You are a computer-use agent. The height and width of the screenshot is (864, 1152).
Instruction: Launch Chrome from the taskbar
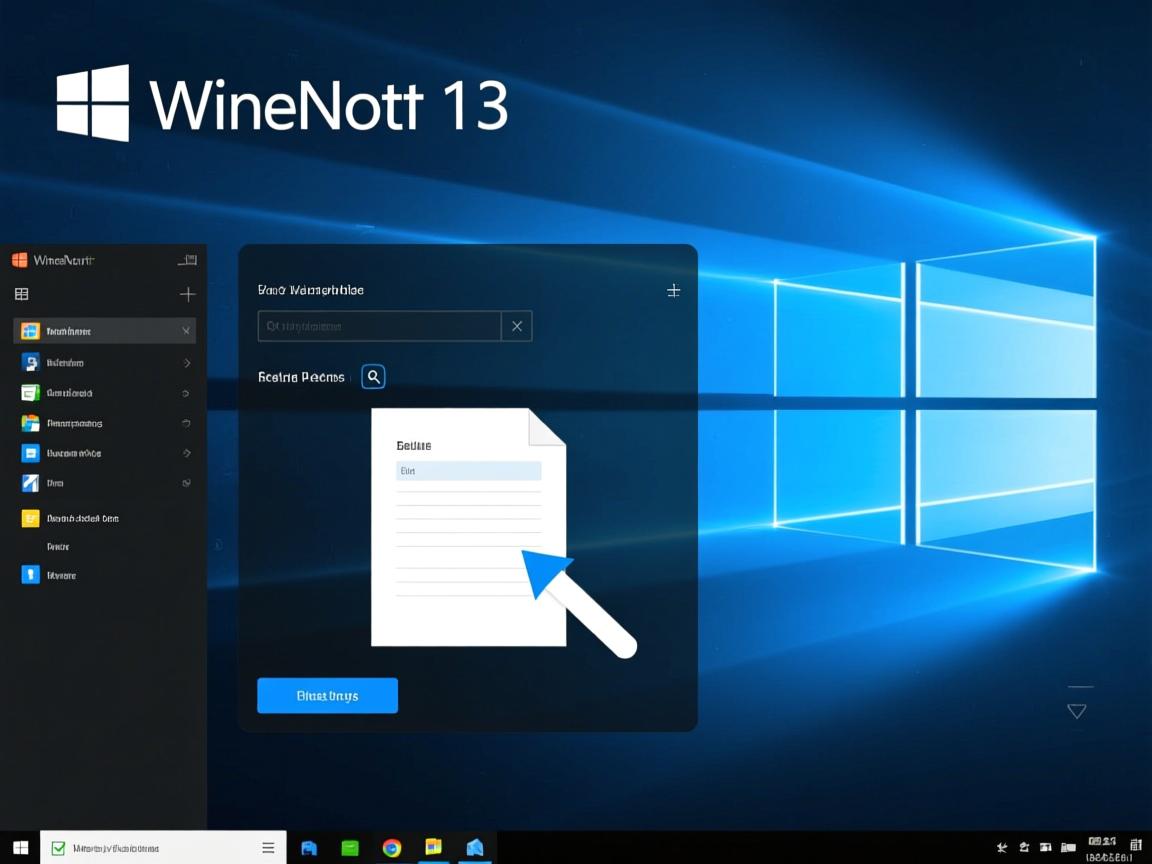[391, 846]
